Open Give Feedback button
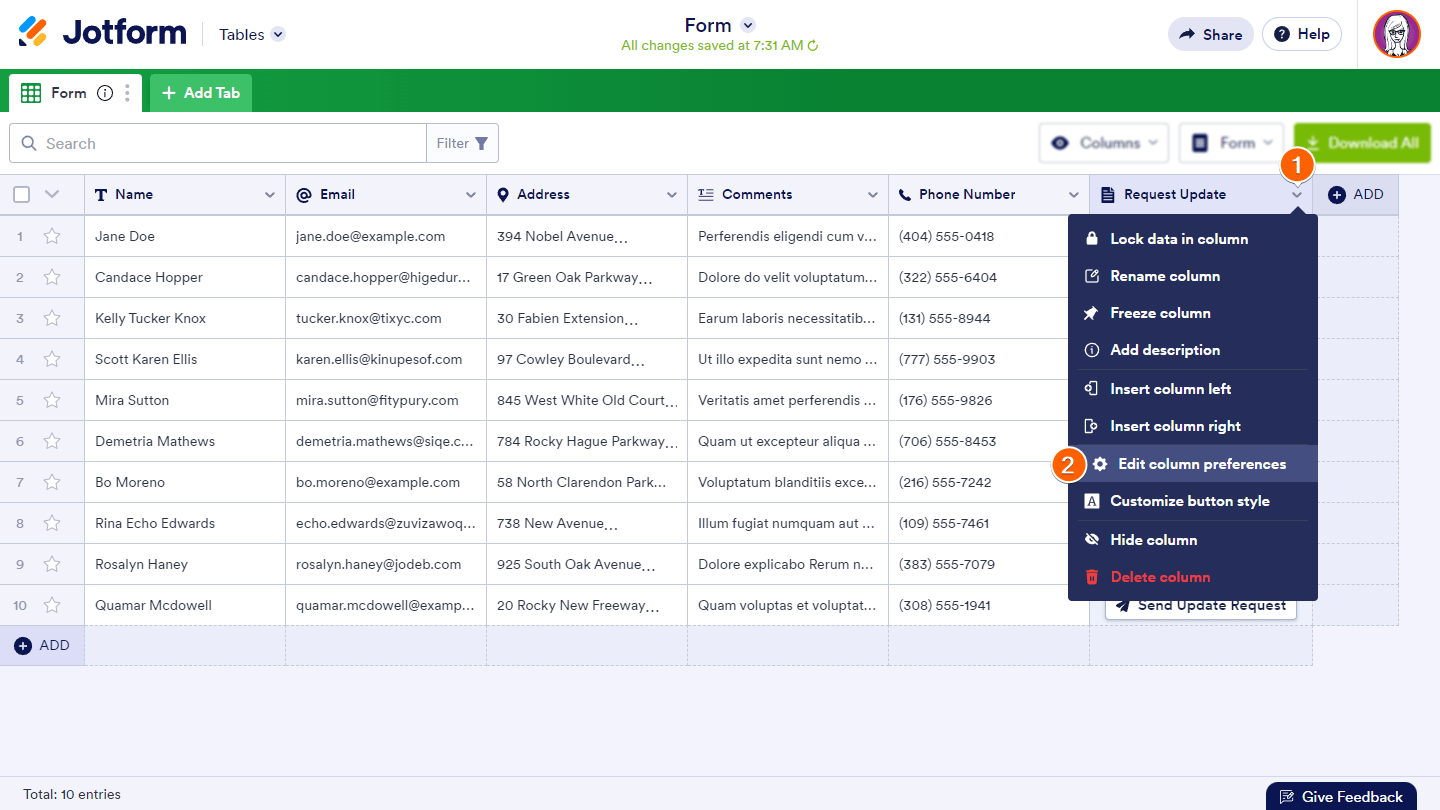Viewport: 1440px width, 810px height. (x=1341, y=797)
